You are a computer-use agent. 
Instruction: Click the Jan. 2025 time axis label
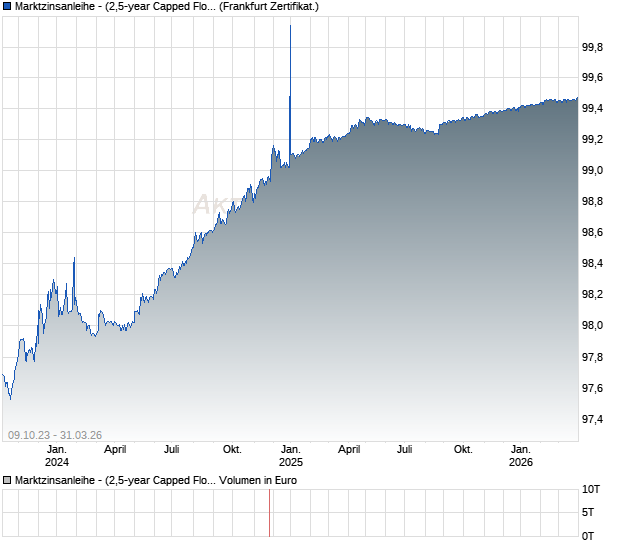290,456
